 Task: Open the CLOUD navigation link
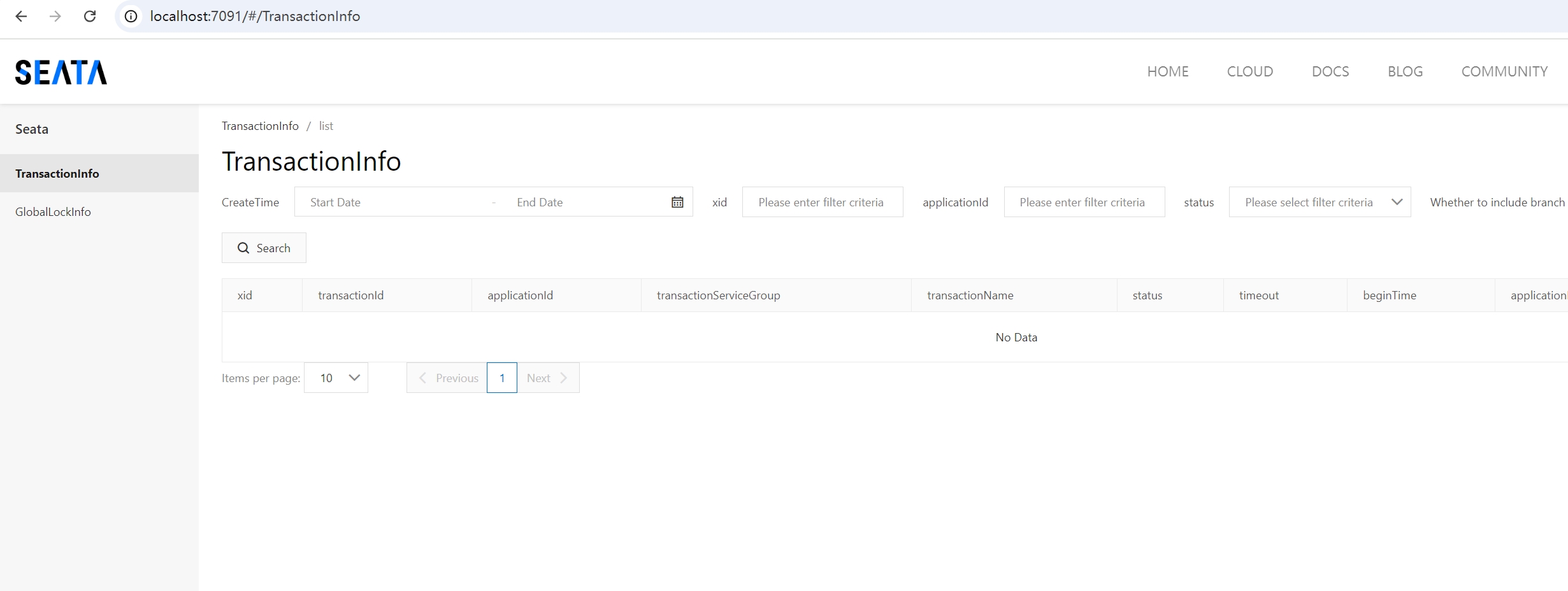[x=1249, y=71]
